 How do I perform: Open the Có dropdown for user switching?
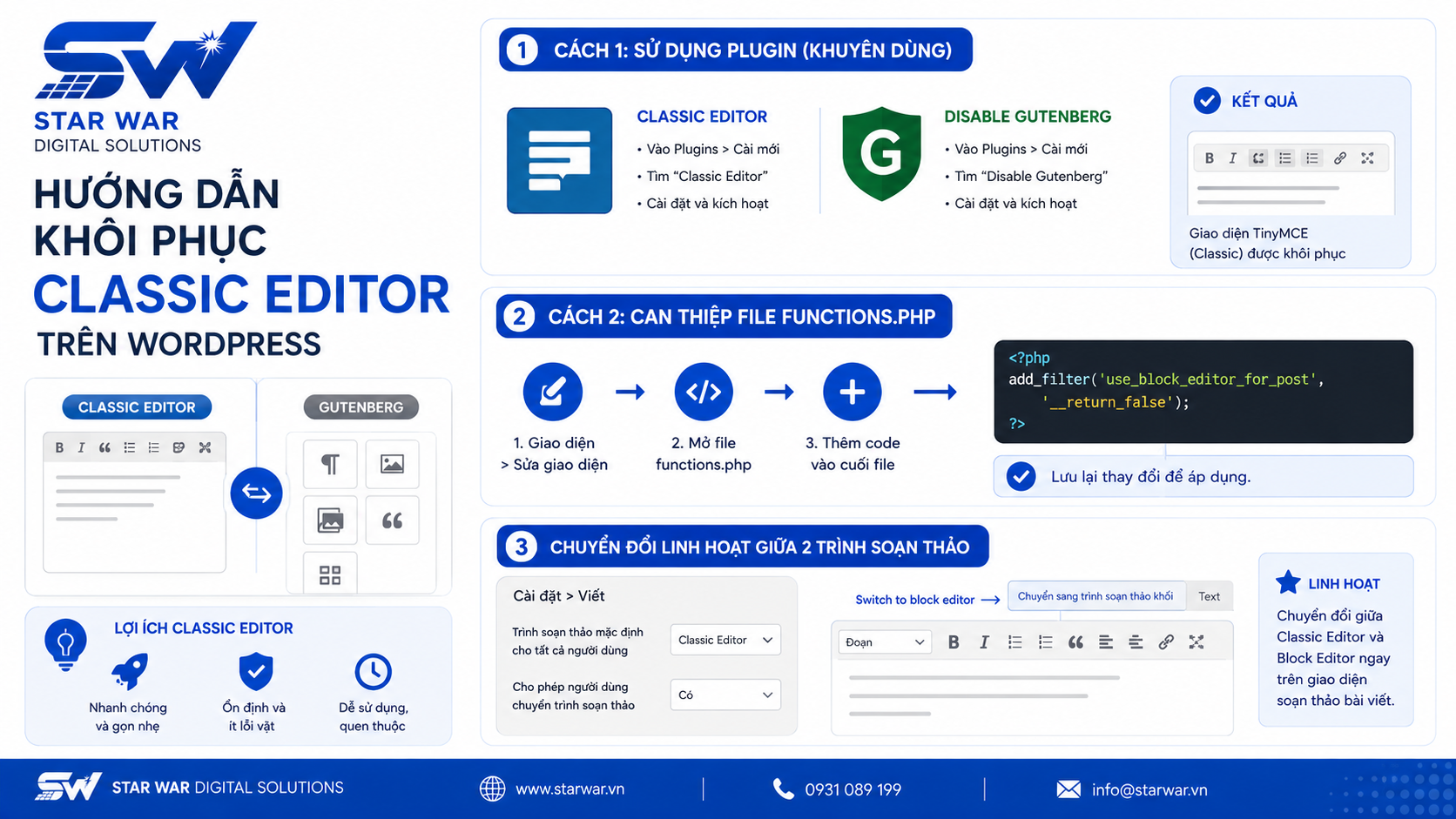(x=725, y=695)
